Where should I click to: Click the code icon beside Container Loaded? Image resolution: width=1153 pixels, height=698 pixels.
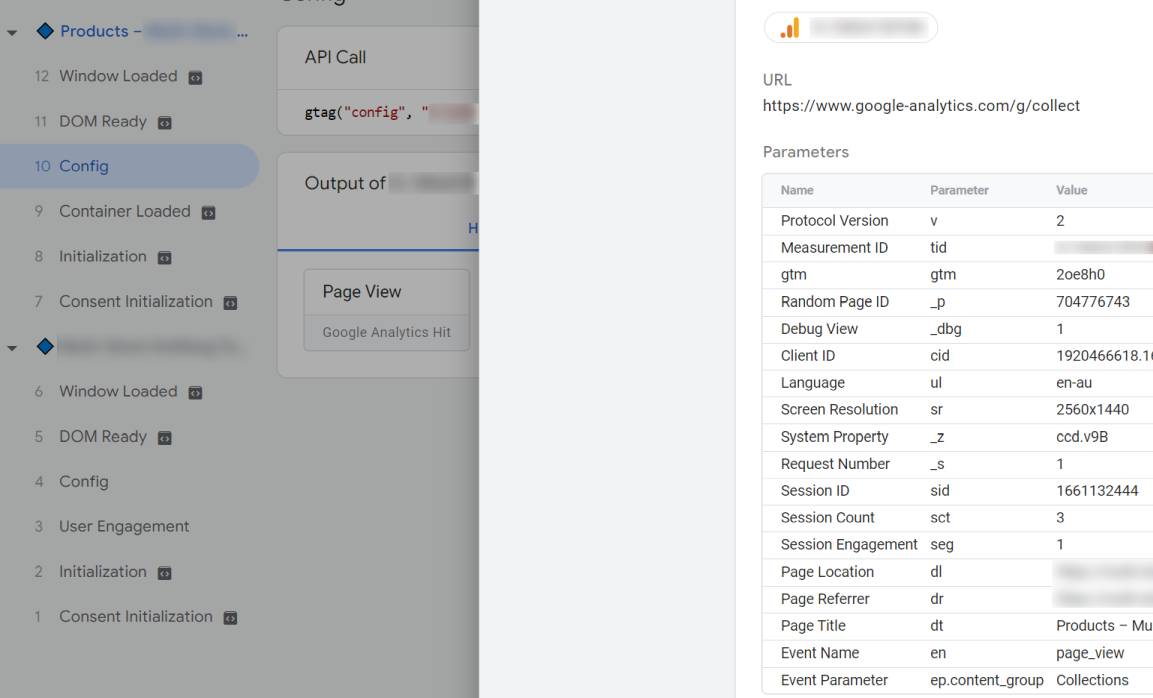click(x=209, y=213)
